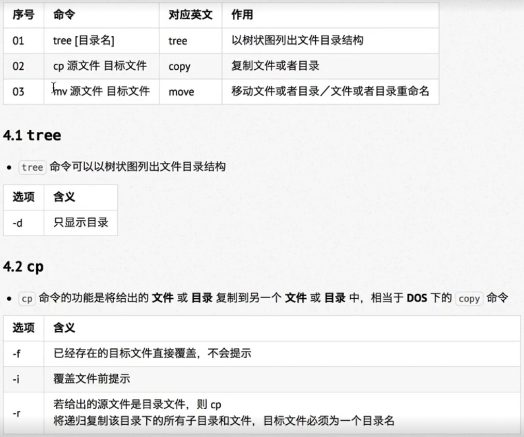
Task: Click the '对应英文' header cell
Action: [x=190, y=15]
